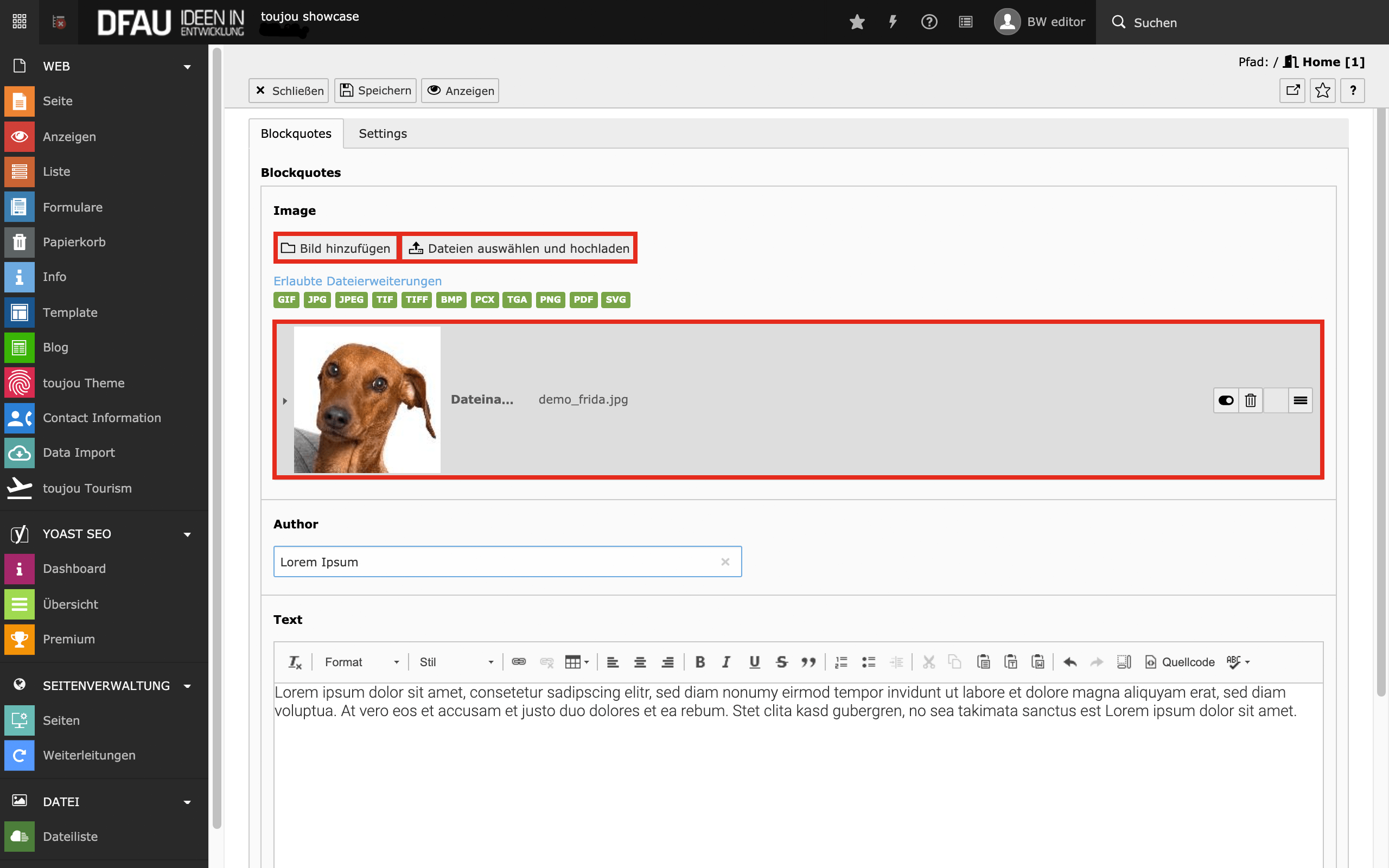Click the blockquote icon in the editor toolbar
Image resolution: width=1389 pixels, height=868 pixels.
808,662
